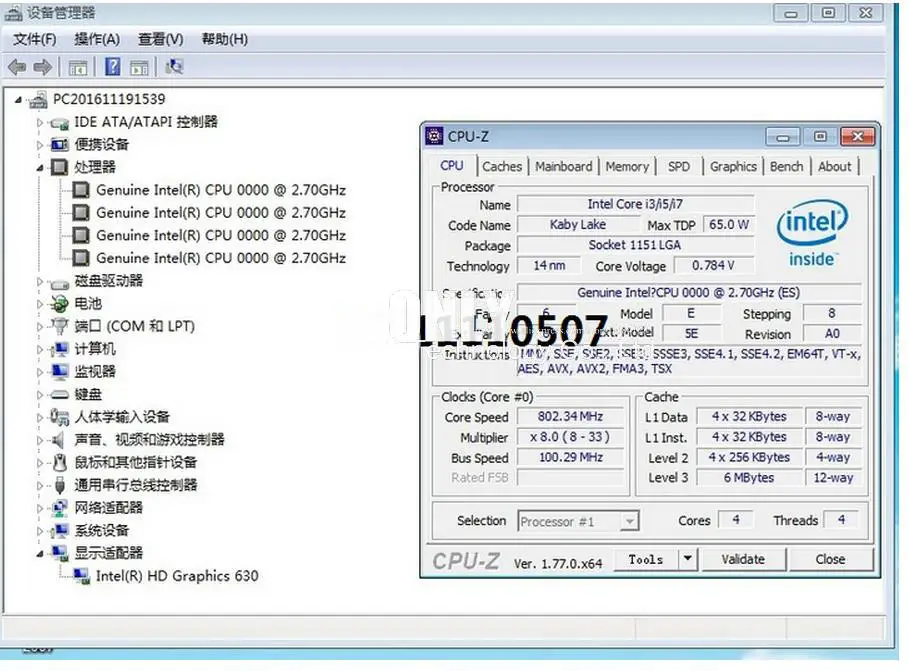The height and width of the screenshot is (671, 909).
Task: Collapse the PC201611191539 root node
Action: coord(18,100)
